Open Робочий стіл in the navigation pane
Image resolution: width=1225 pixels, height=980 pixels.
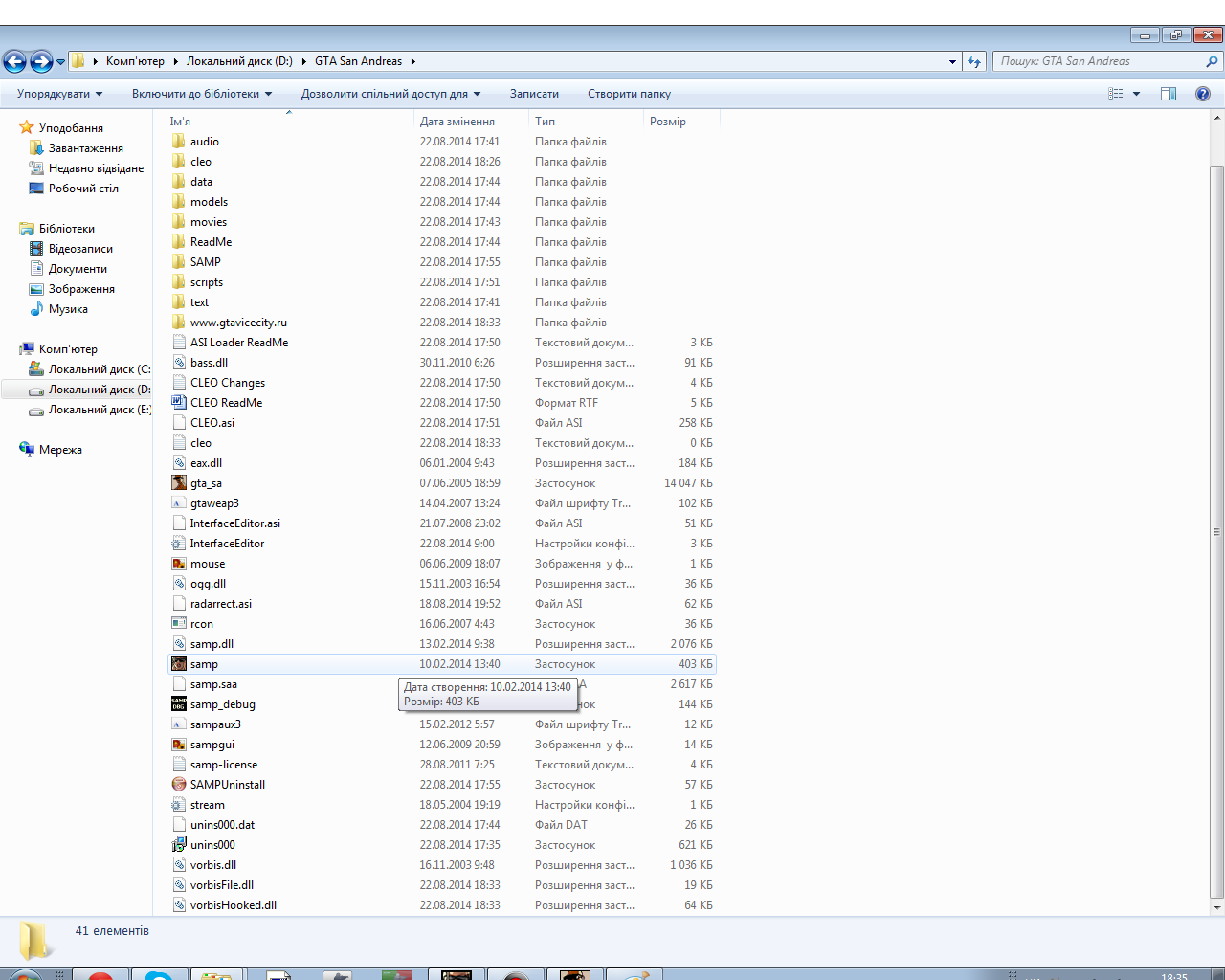click(x=83, y=189)
